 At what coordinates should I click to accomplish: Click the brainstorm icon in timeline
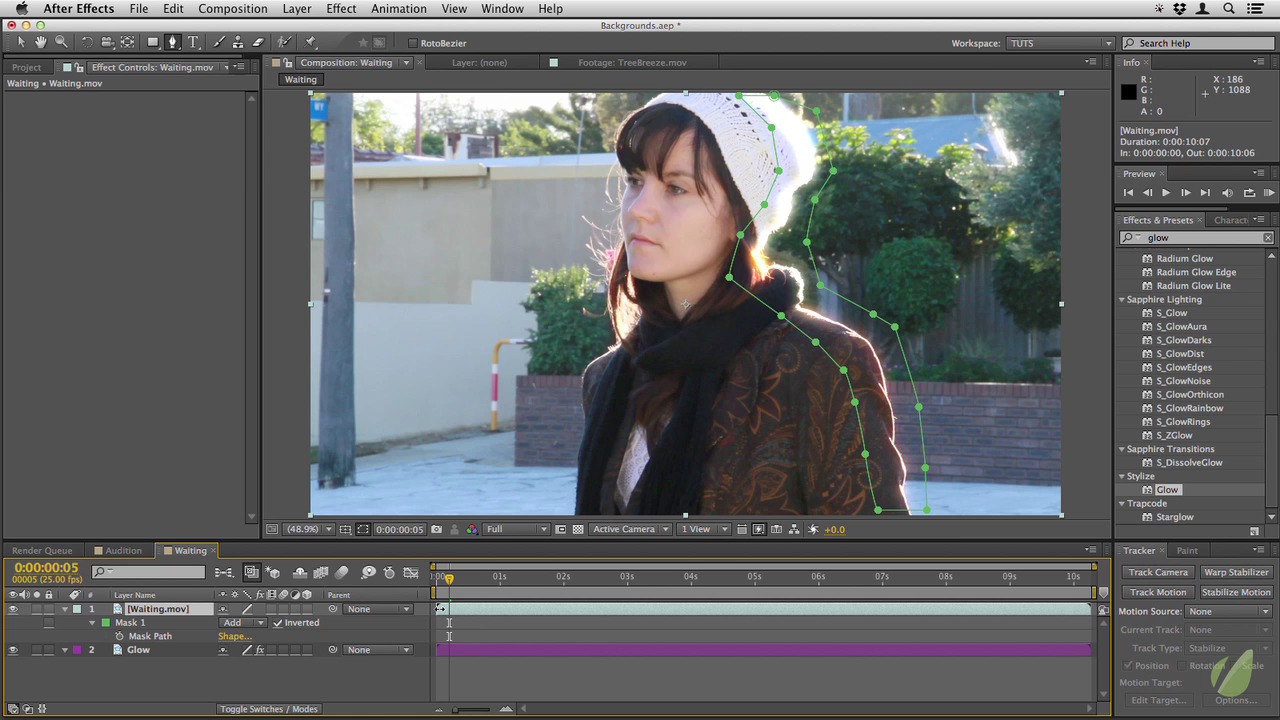368,572
